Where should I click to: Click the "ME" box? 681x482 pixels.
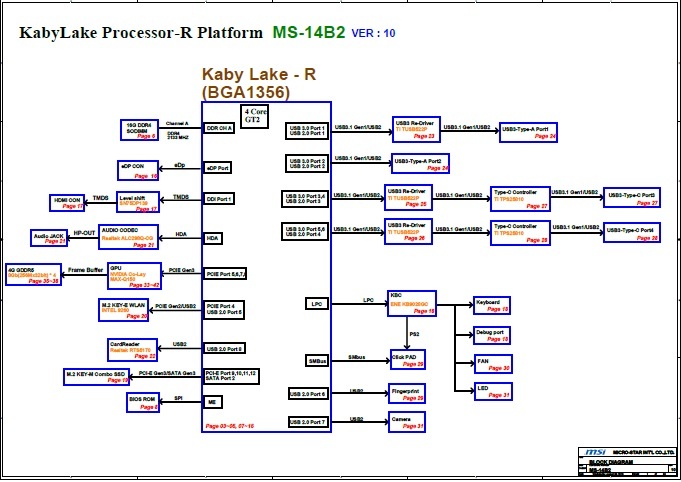click(x=213, y=402)
